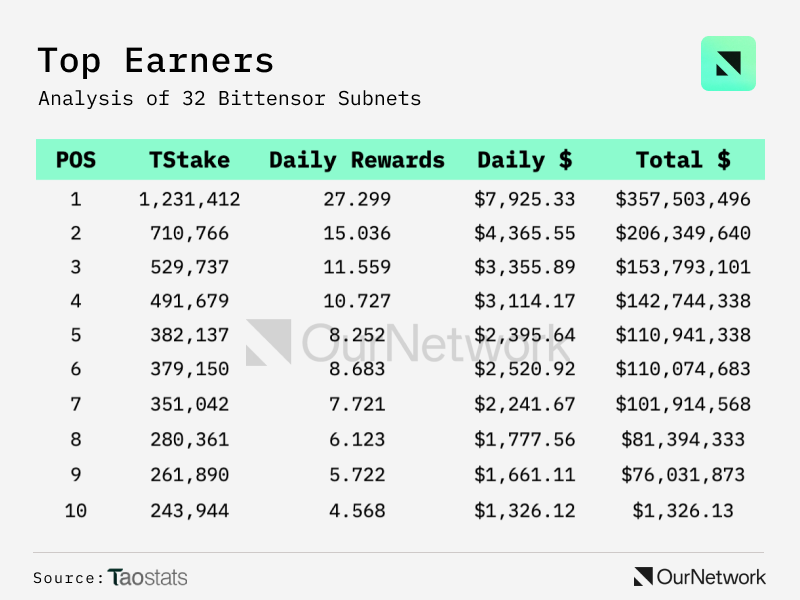Click the OurNetwork footer brand text
The image size is (800, 600).
click(x=711, y=577)
